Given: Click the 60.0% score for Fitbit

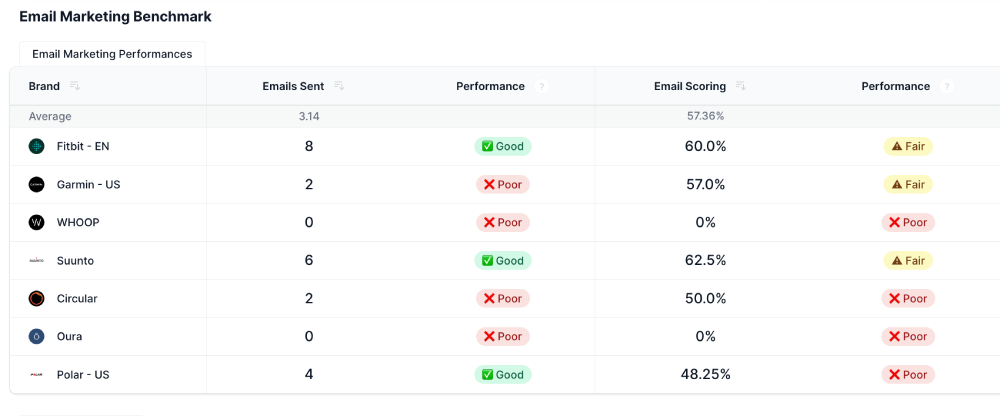Looking at the screenshot, I should point(705,146).
